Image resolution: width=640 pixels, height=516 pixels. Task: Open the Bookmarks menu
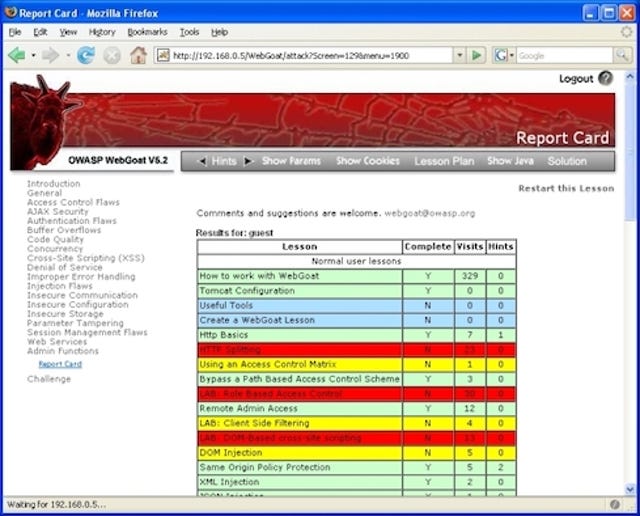click(147, 32)
